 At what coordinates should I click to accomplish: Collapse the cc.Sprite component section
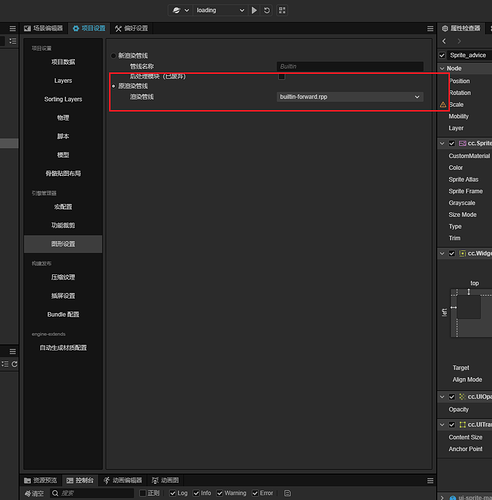pyautogui.click(x=442, y=143)
